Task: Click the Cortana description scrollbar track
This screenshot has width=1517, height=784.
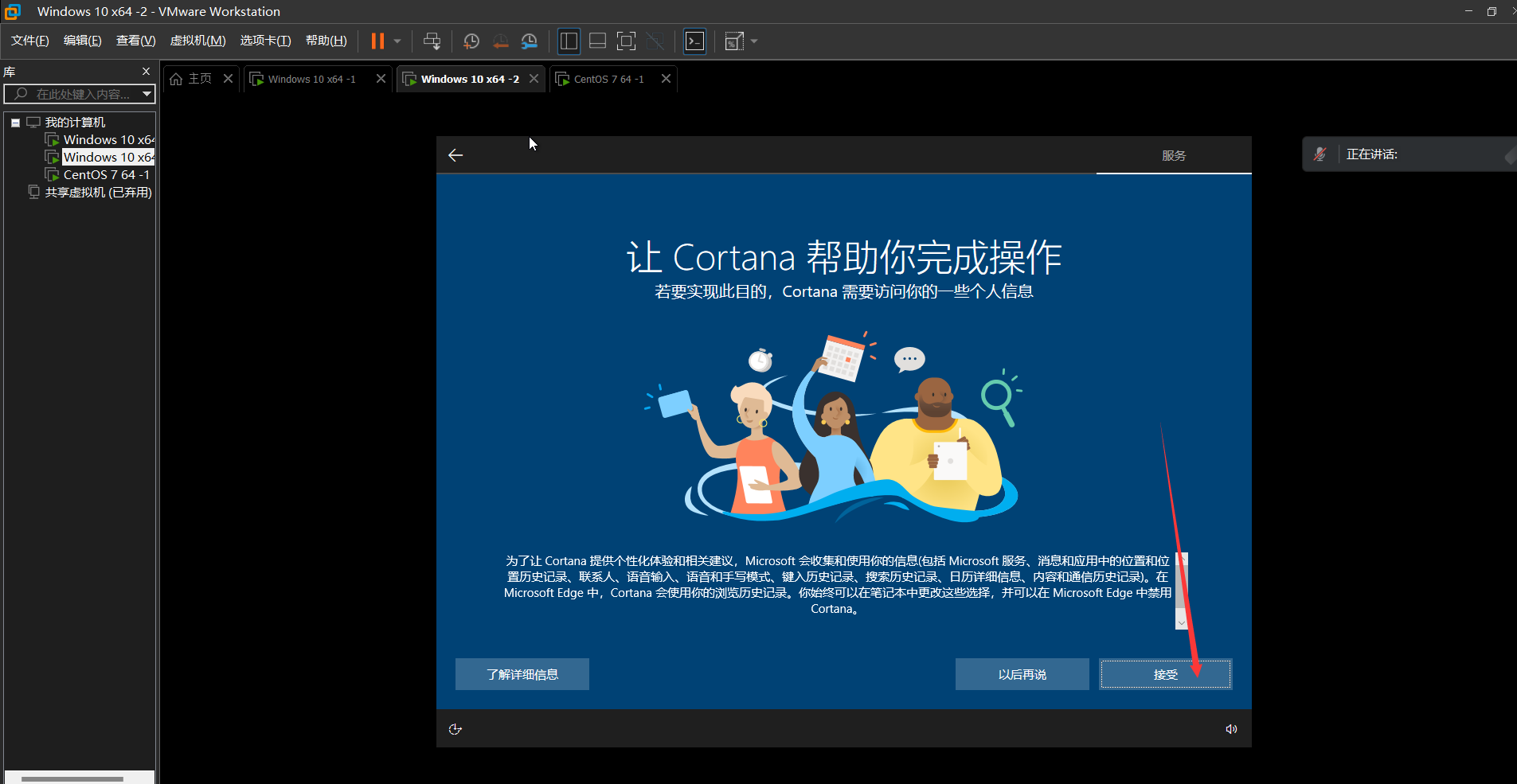Action: pyautogui.click(x=1182, y=591)
